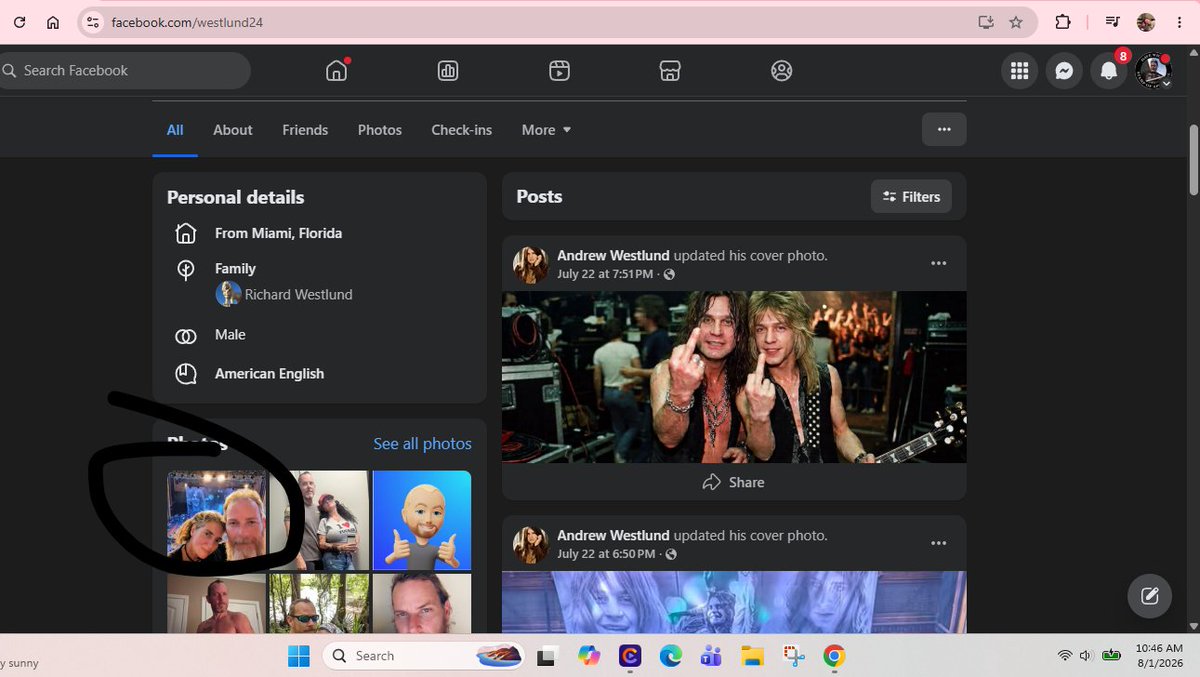Open Facebook Home feed icon

337,71
